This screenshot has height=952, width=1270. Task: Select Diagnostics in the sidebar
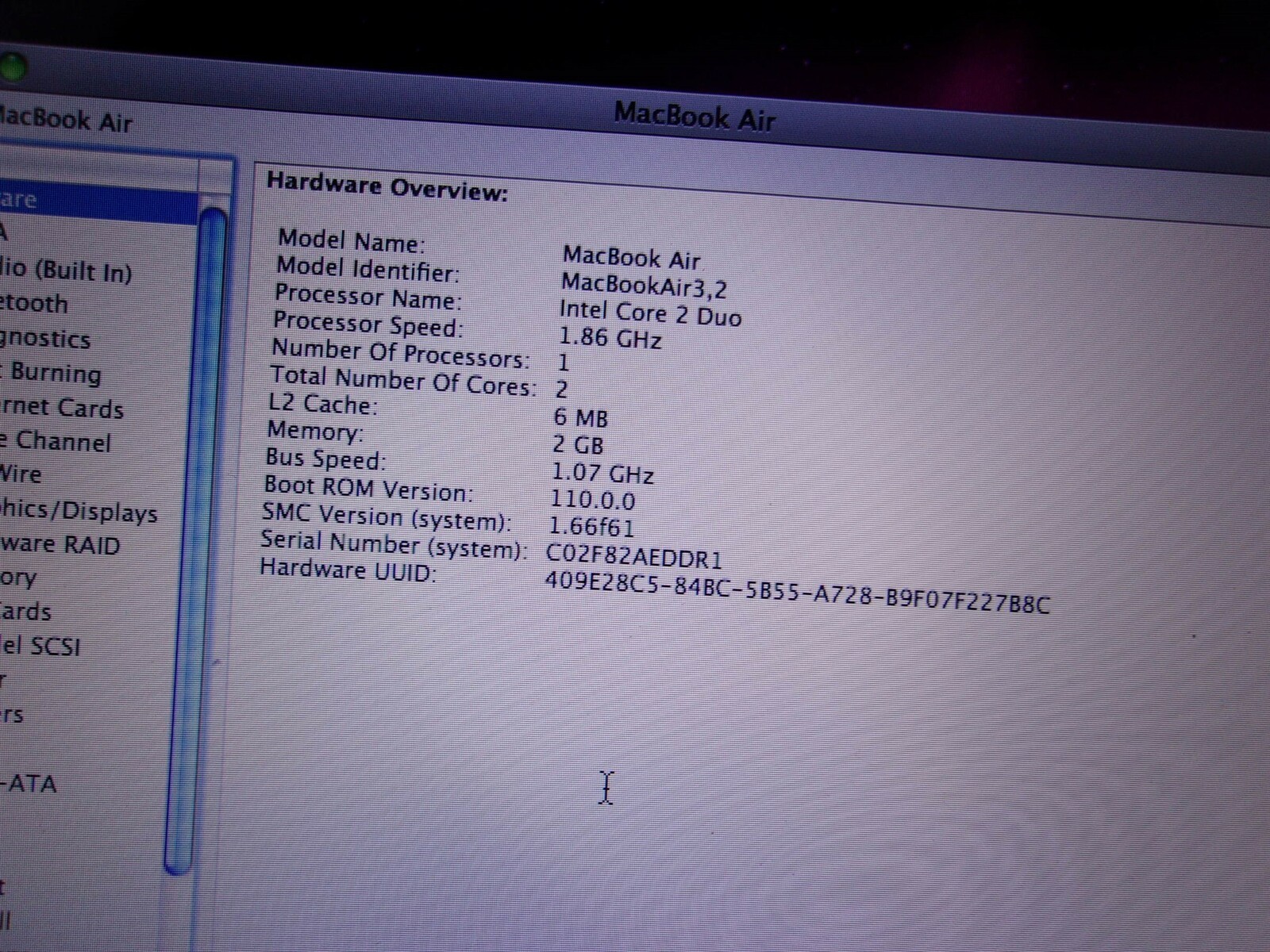click(45, 339)
